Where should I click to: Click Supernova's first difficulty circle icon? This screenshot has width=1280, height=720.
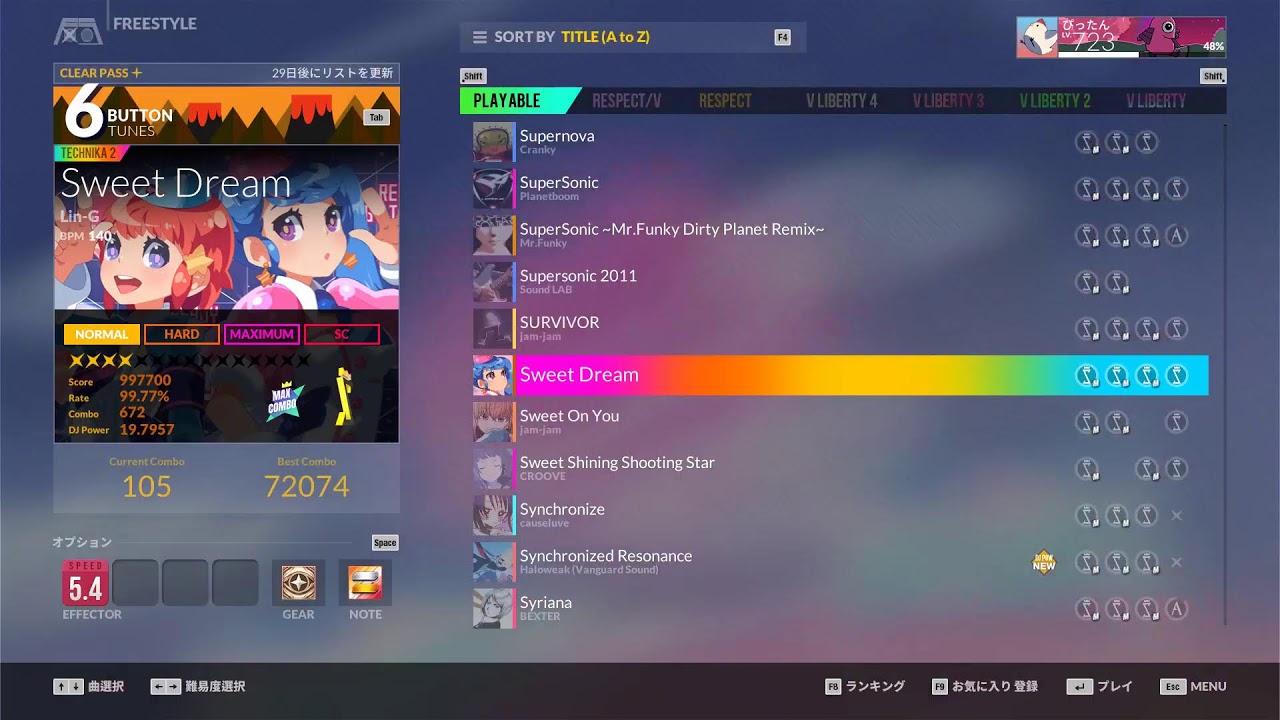(1087, 142)
